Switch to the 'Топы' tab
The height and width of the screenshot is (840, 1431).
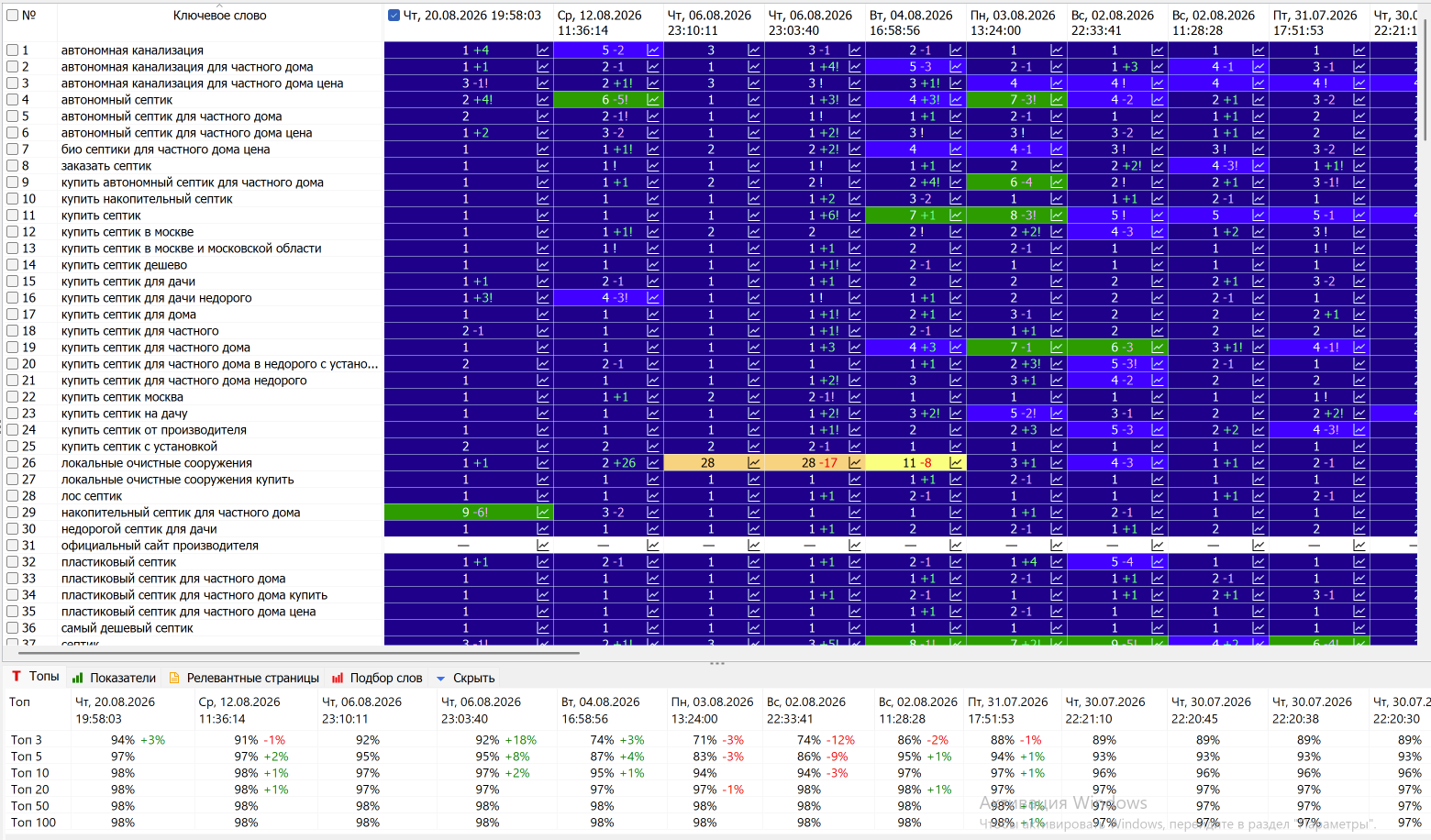(35, 677)
